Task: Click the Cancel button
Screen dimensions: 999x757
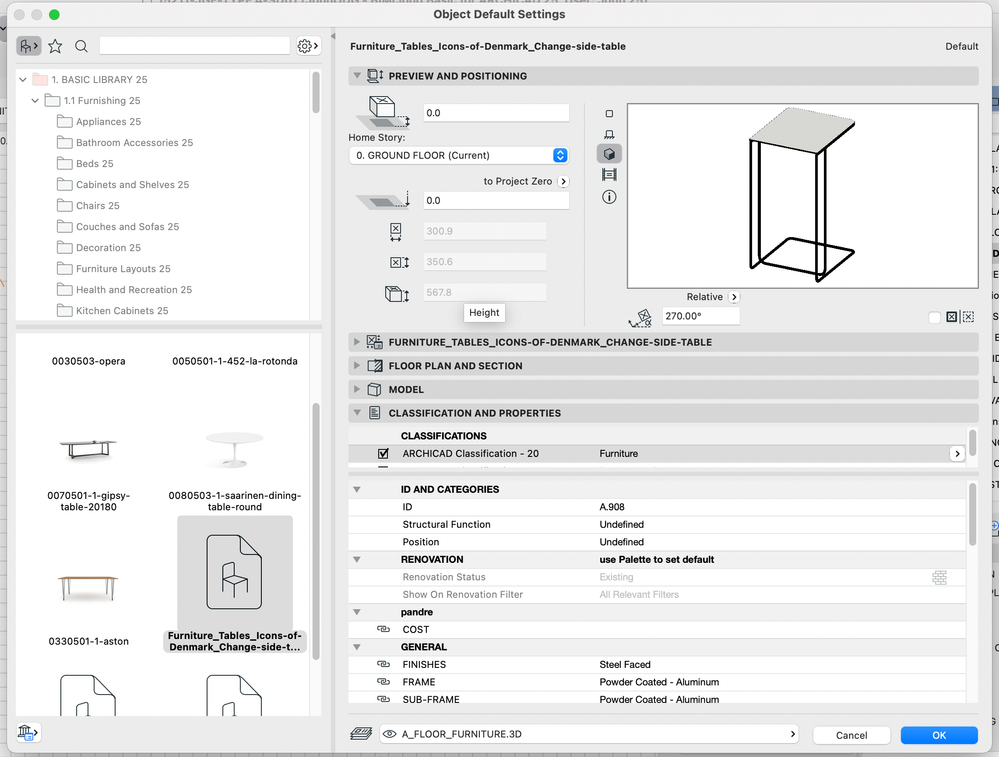Action: [x=851, y=735]
